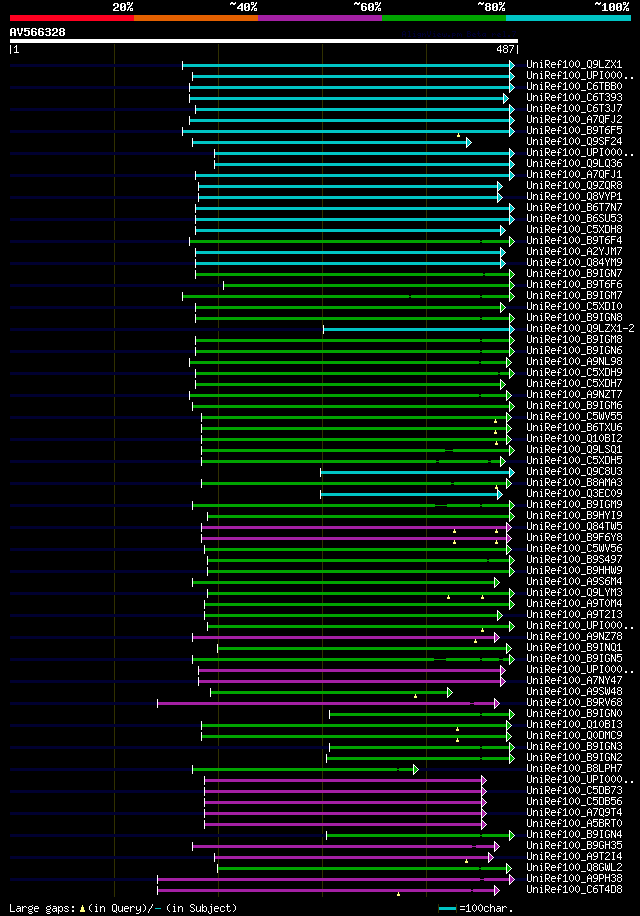
Task: Open hit UniRef100_B8AMA3
Action: click(x=574, y=483)
